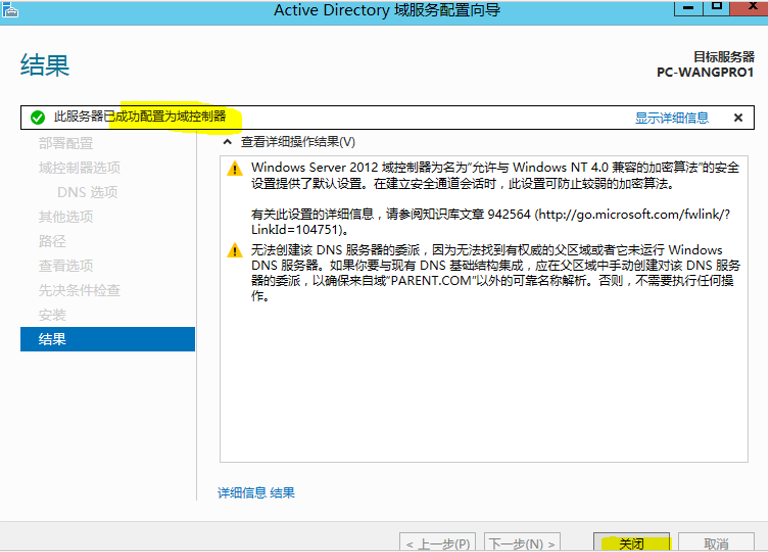Click the 下一步(N) button
The height and width of the screenshot is (552, 768).
point(522,542)
